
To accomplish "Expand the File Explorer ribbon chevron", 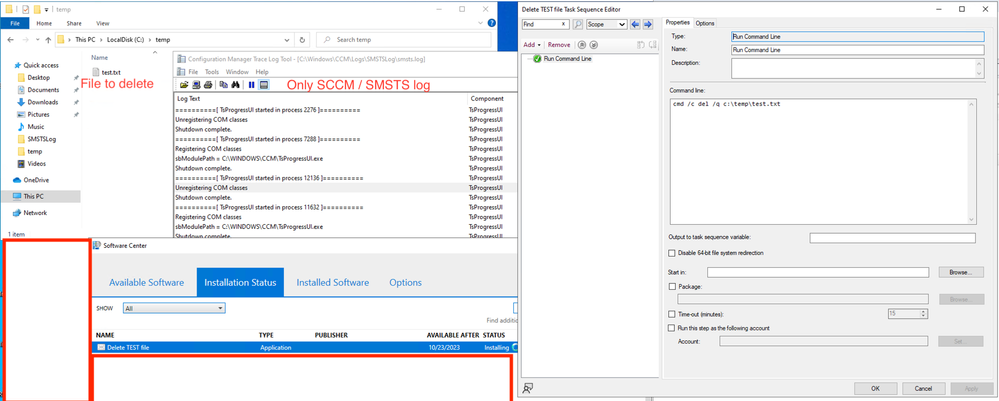I will [x=482, y=23].
